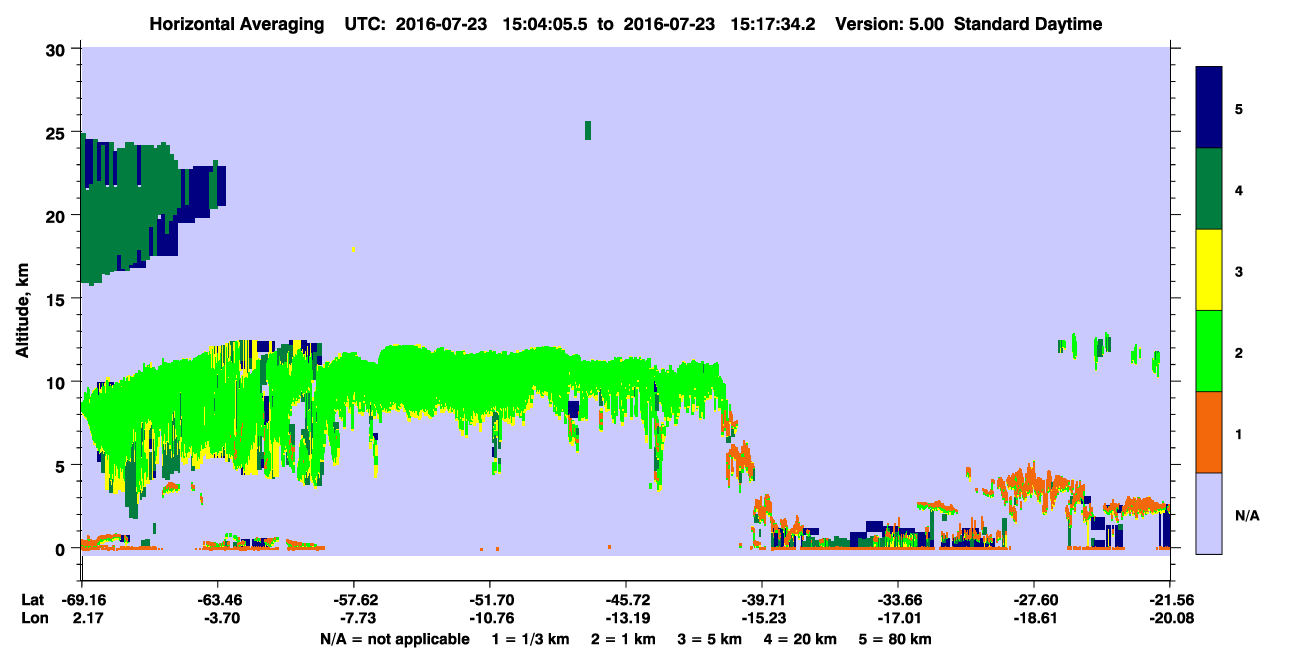Click latitude value -21.56
The image size is (1300, 667).
click(x=1170, y=600)
